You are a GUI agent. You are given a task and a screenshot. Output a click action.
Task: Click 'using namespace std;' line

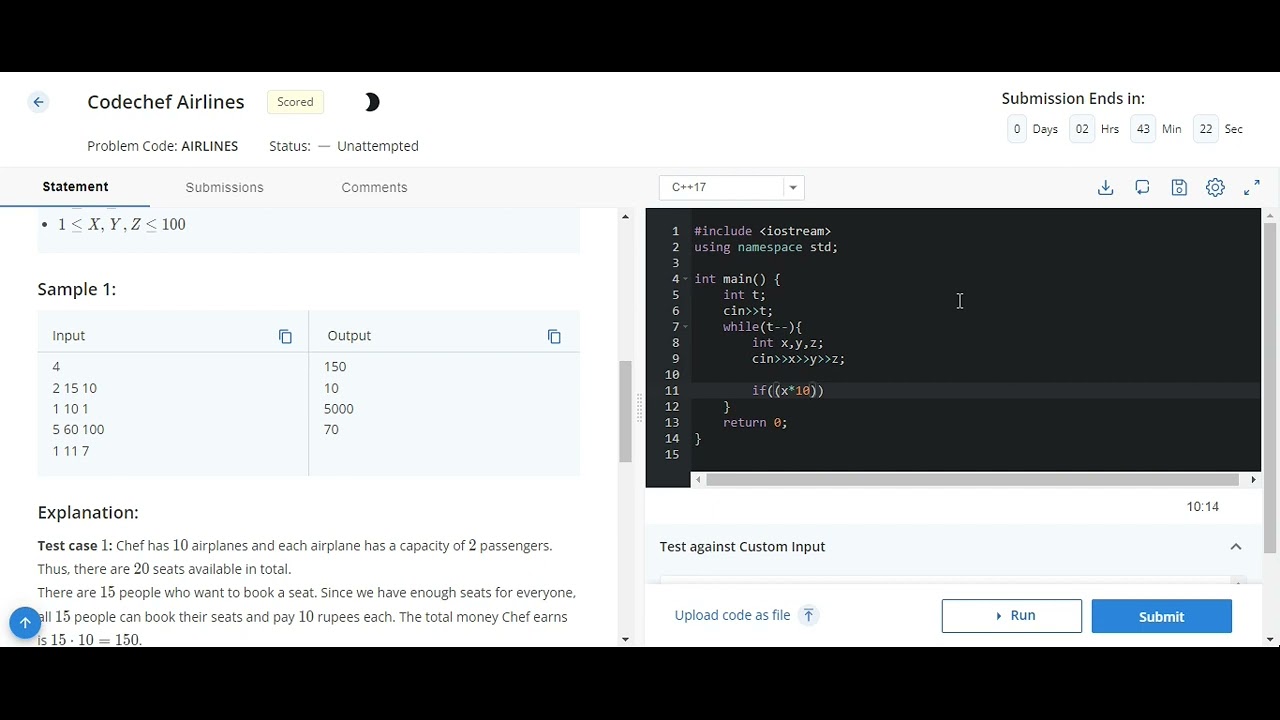pos(766,247)
